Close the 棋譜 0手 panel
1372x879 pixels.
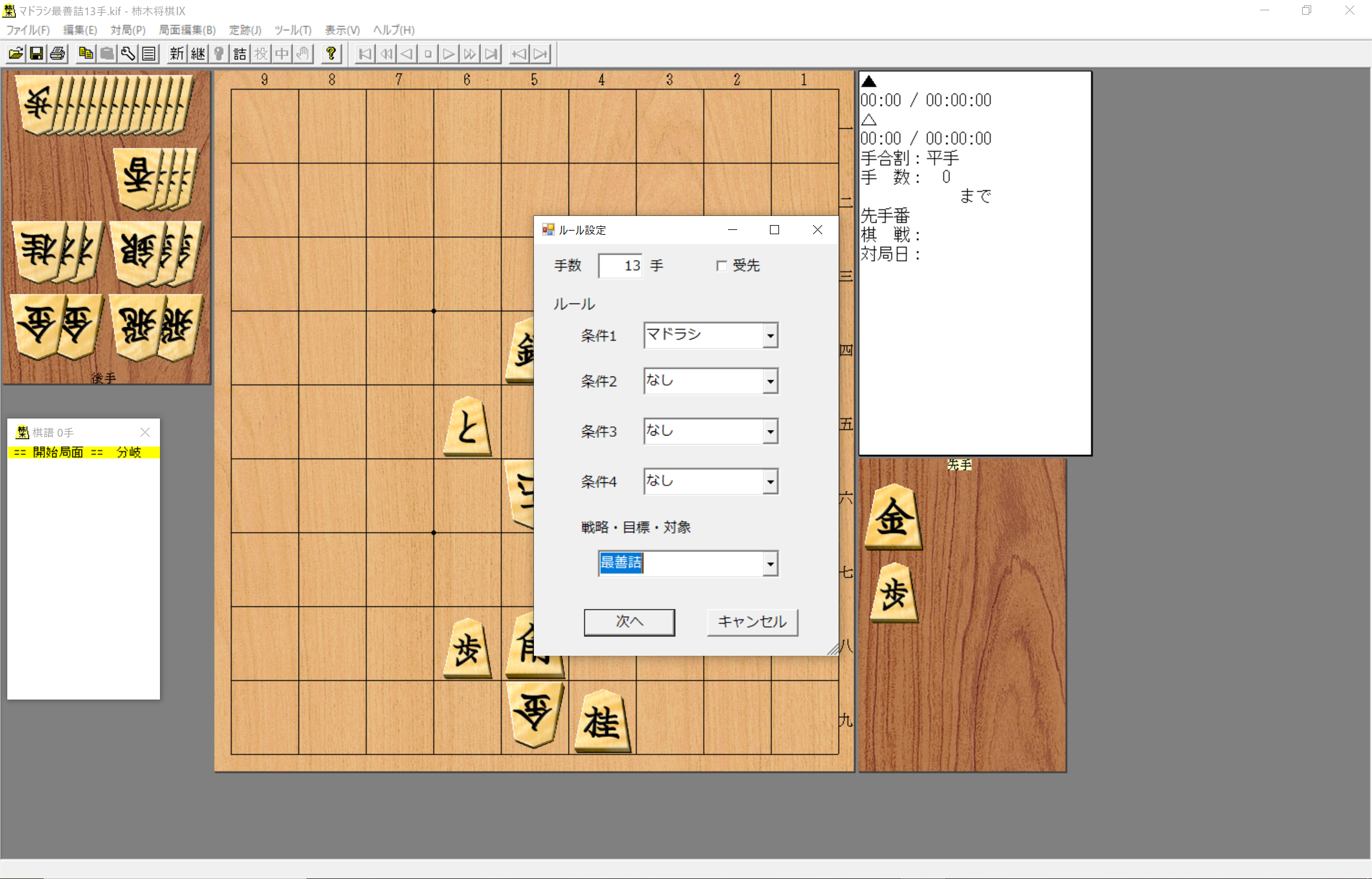click(145, 433)
